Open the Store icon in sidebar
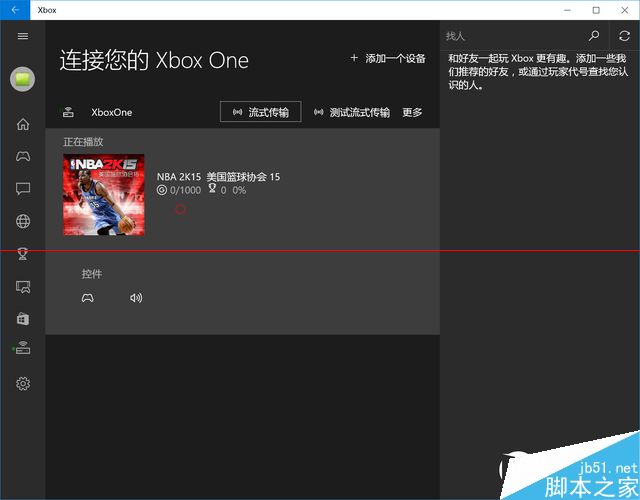Viewport: 640px width, 500px height. [23, 319]
